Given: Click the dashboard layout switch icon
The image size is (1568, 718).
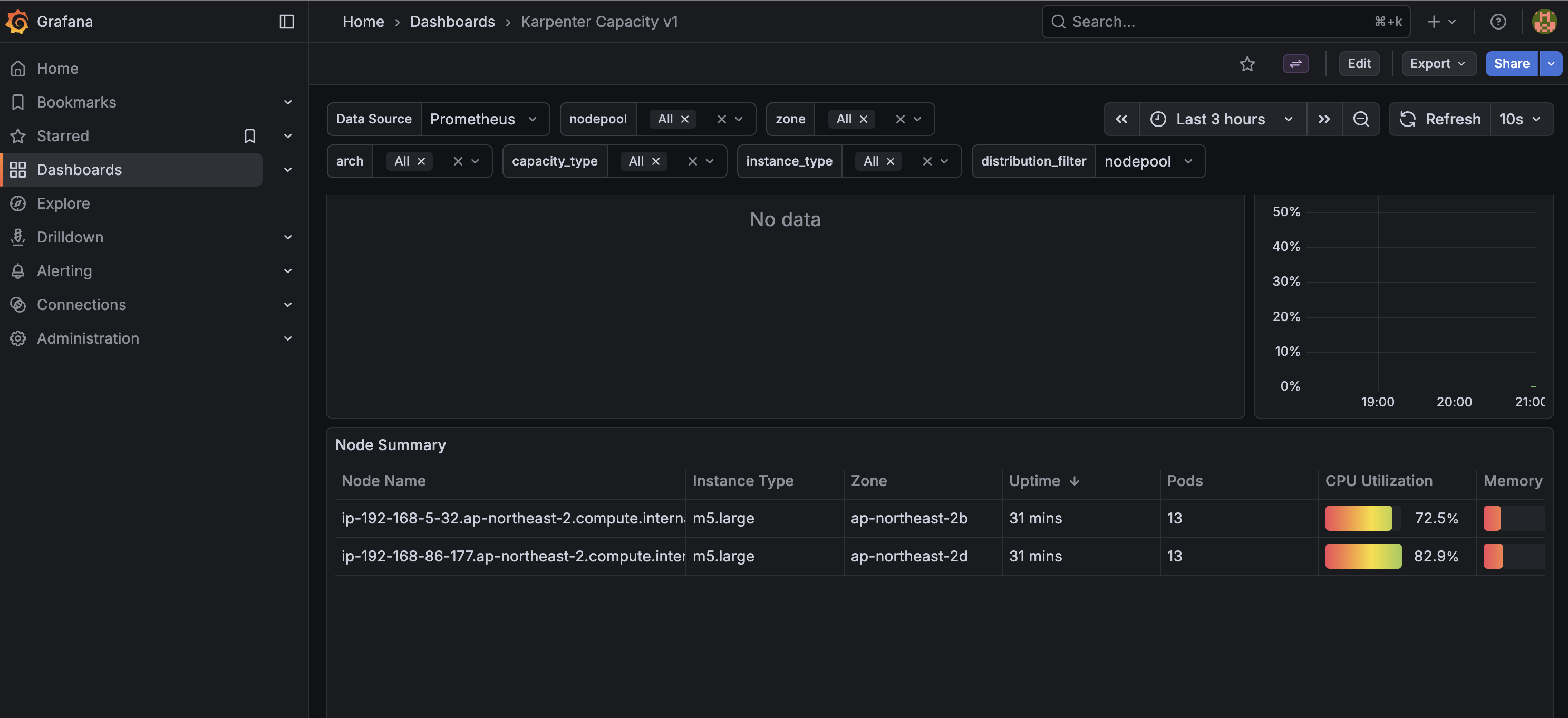Looking at the screenshot, I should pyautogui.click(x=1295, y=63).
